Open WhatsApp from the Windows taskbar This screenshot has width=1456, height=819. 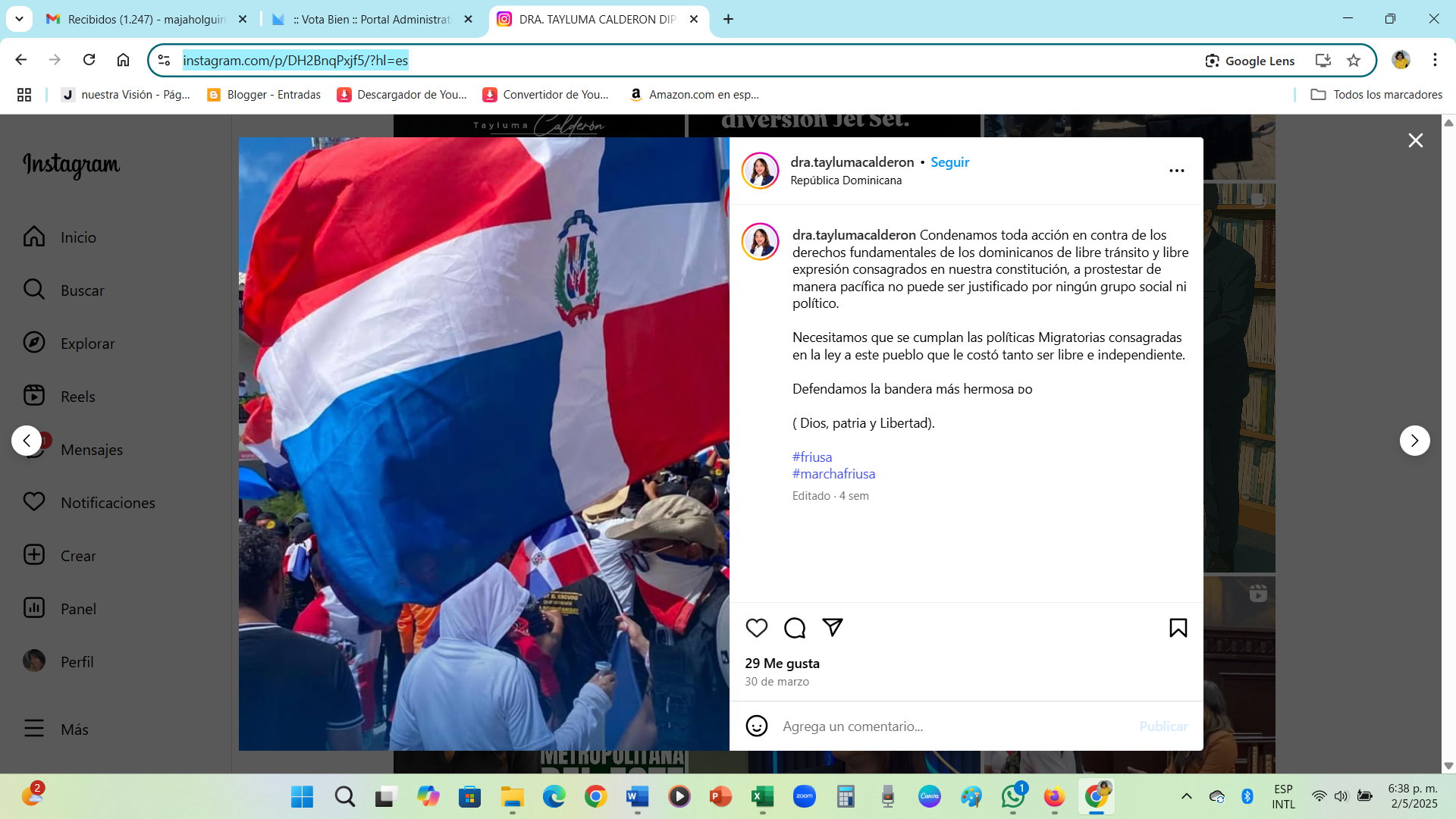1013,796
